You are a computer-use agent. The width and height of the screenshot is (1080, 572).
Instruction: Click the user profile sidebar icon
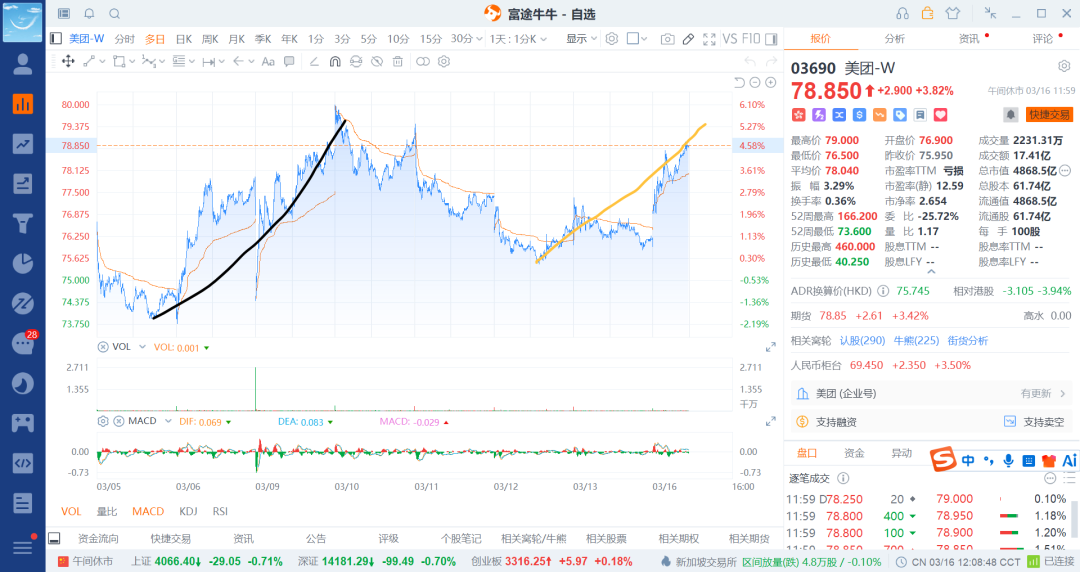coord(23,64)
